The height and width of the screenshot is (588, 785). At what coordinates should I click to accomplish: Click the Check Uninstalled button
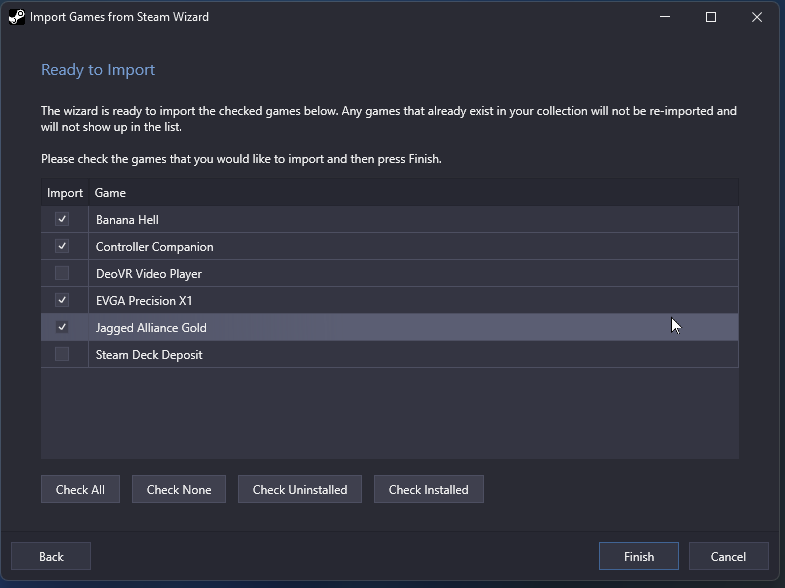(300, 489)
